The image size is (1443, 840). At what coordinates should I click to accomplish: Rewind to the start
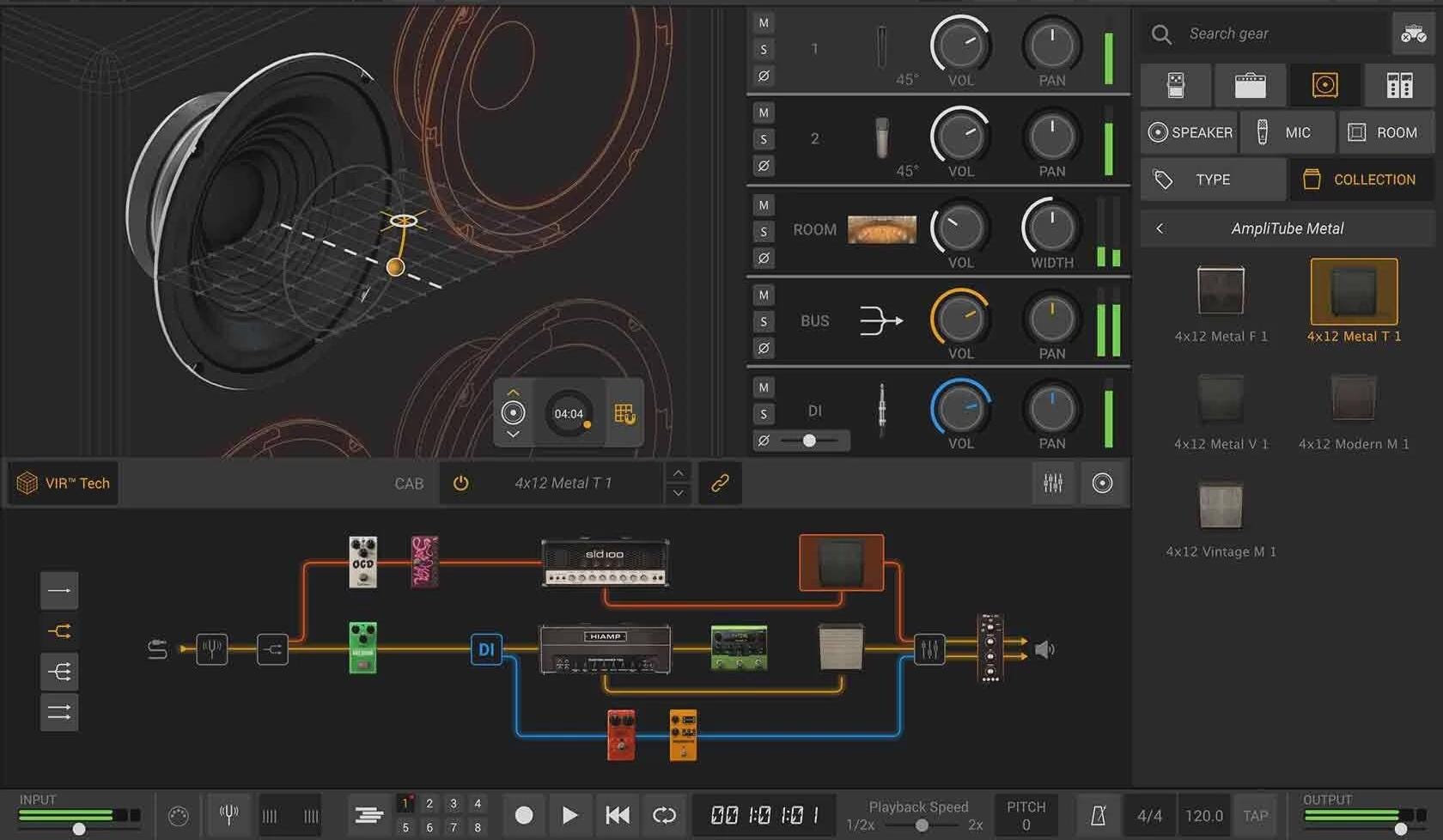617,815
